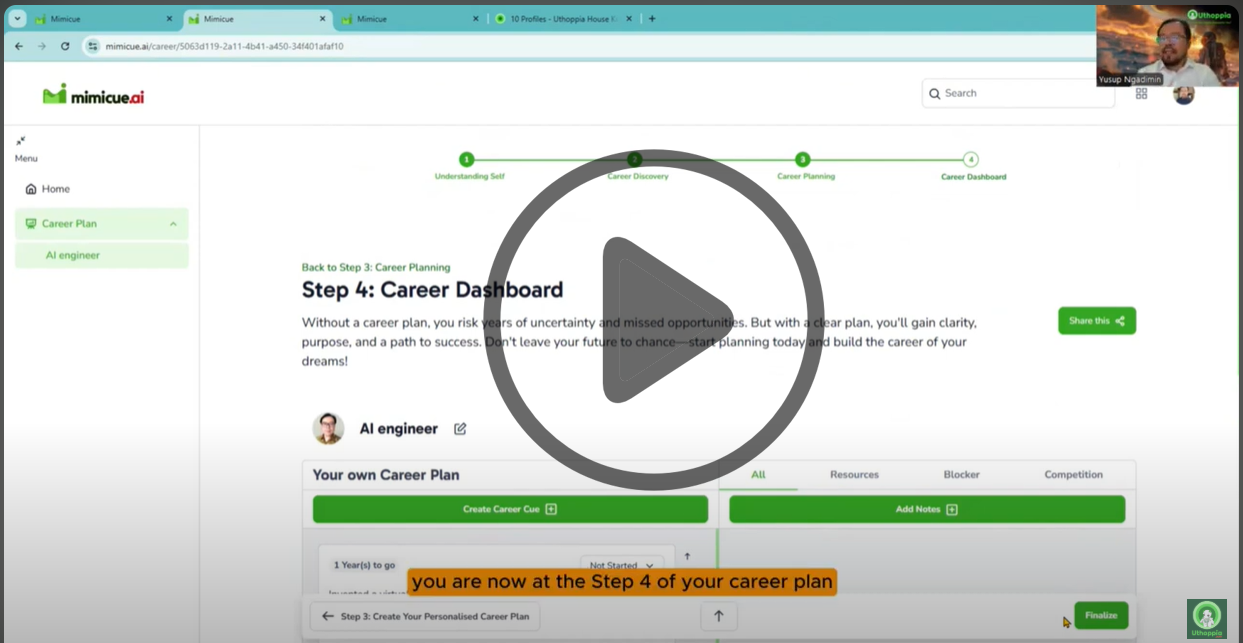Switch to the Resources tab
Image resolution: width=1243 pixels, height=643 pixels.
point(853,474)
